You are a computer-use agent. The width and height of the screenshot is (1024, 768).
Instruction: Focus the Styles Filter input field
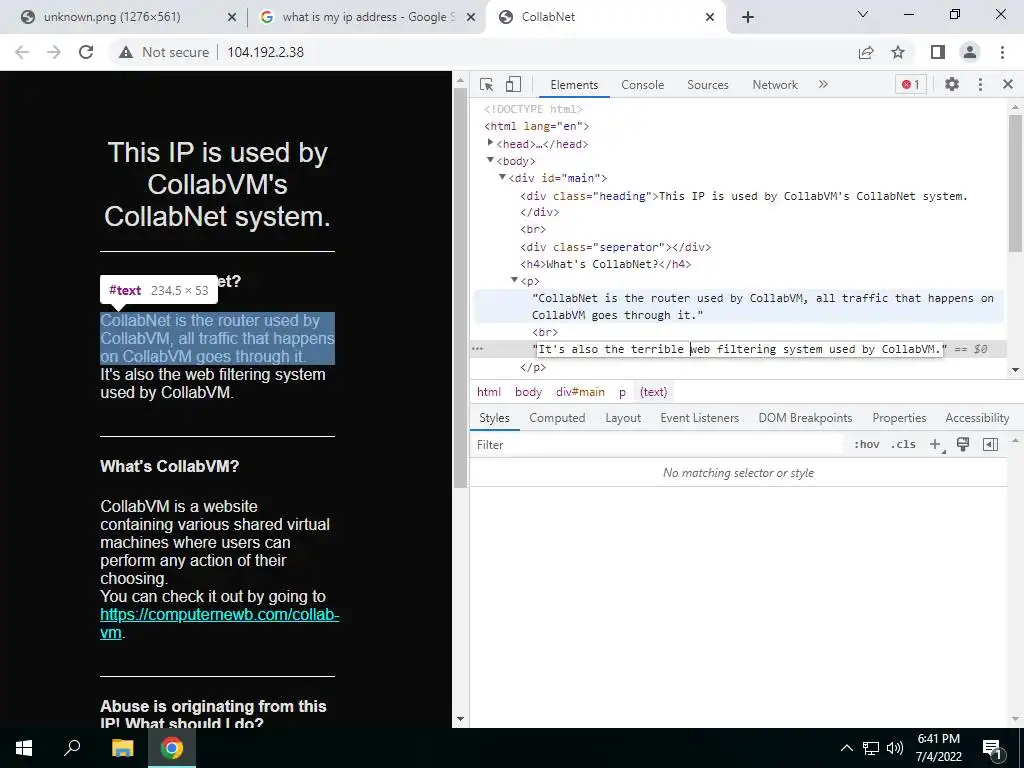(x=658, y=445)
